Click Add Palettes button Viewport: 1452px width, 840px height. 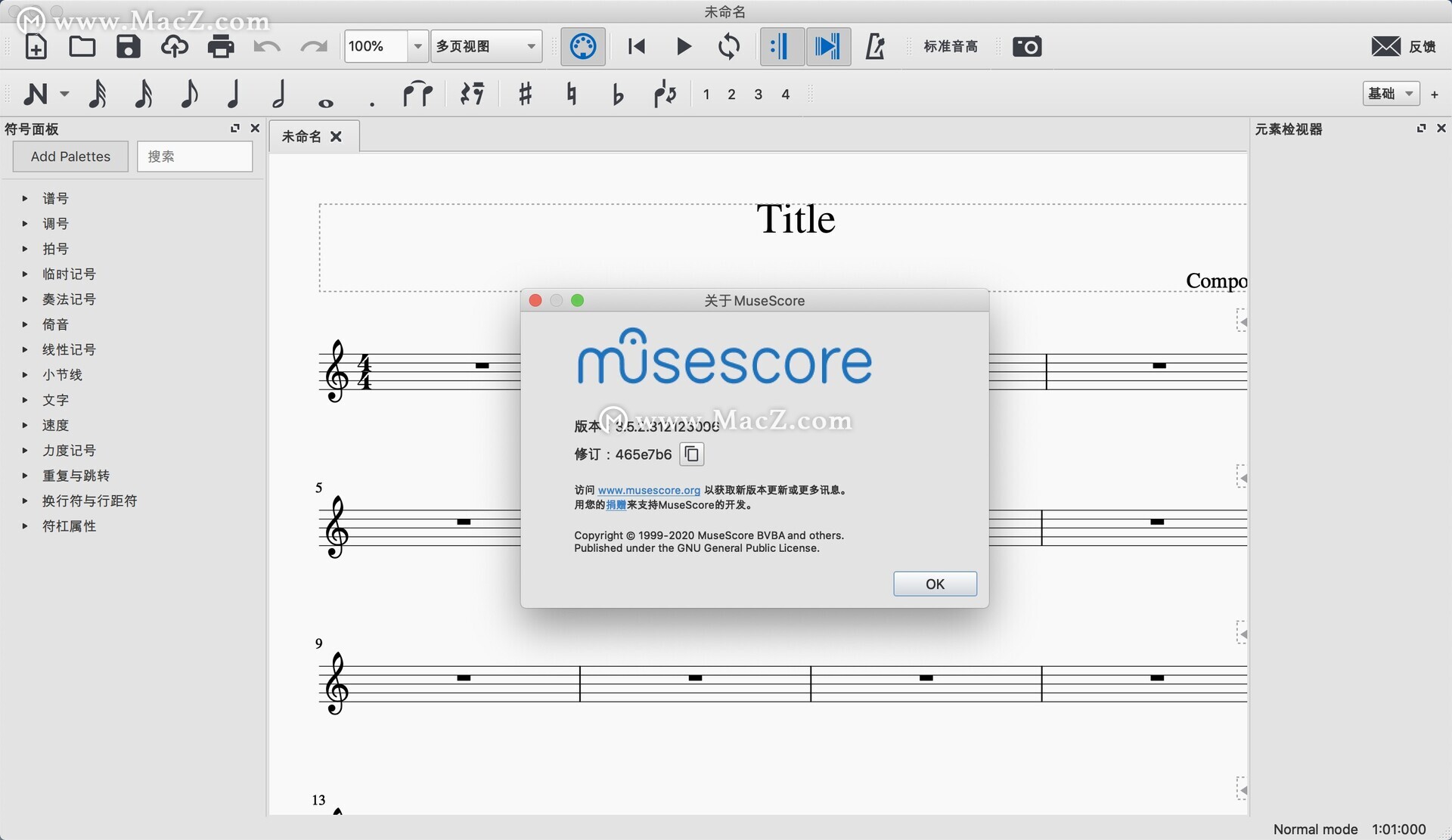70,157
